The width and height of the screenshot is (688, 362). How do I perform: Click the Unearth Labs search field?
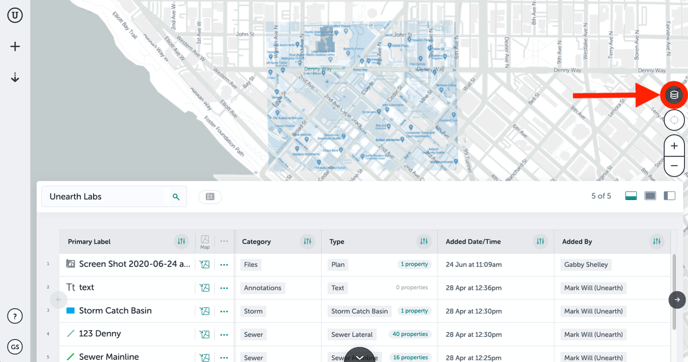click(114, 197)
